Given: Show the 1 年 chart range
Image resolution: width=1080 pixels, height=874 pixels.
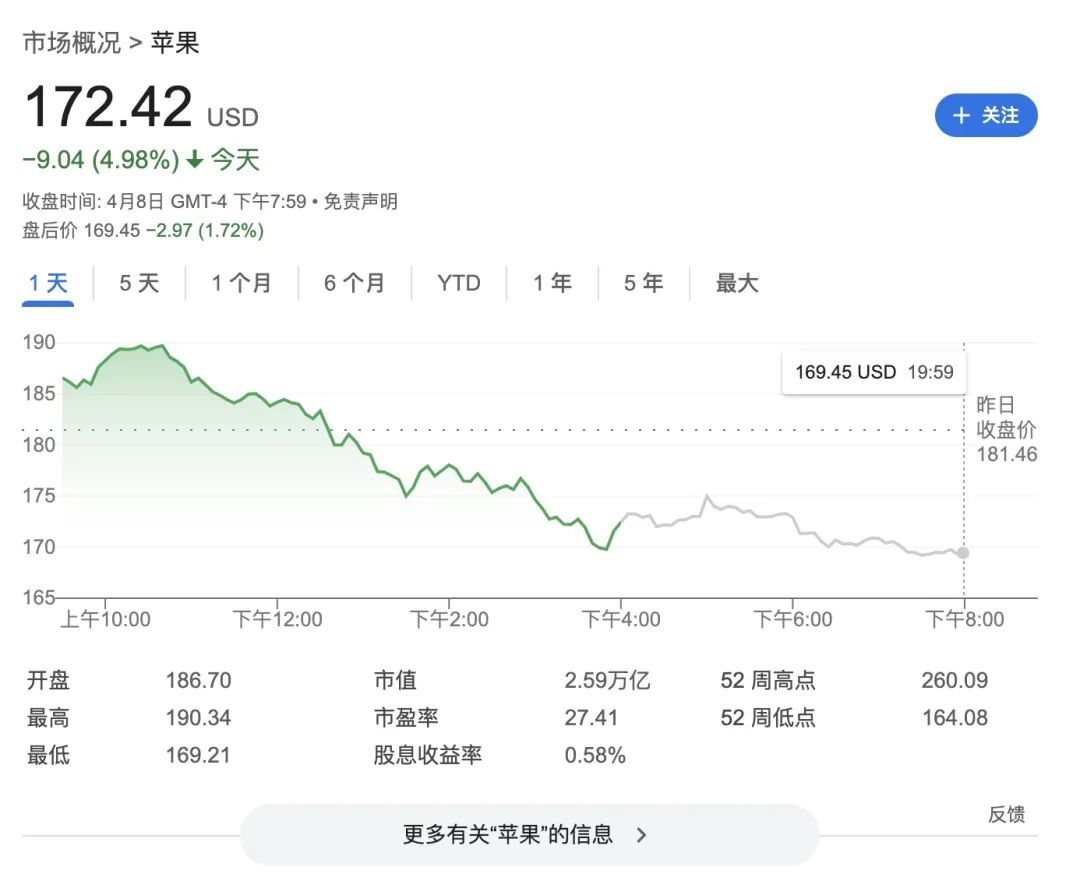Looking at the screenshot, I should pyautogui.click(x=552, y=283).
